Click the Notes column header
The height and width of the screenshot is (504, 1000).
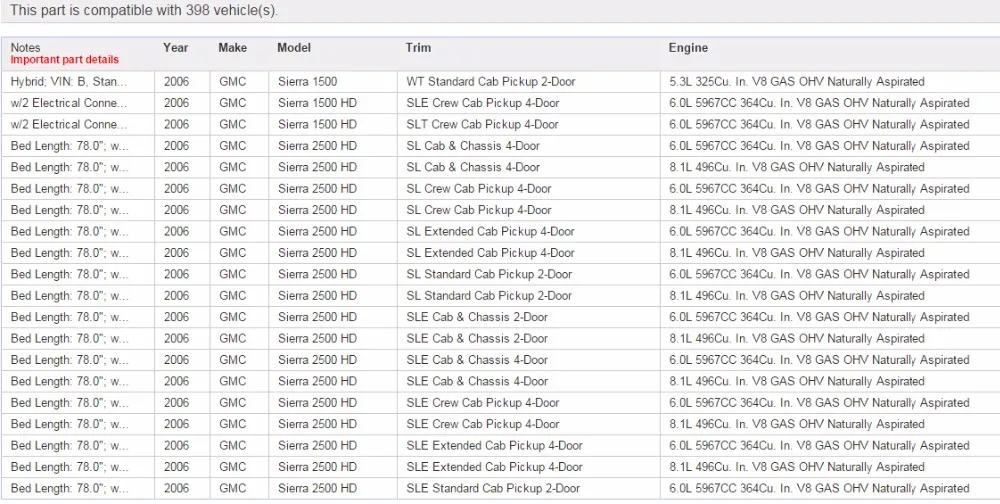(x=26, y=48)
